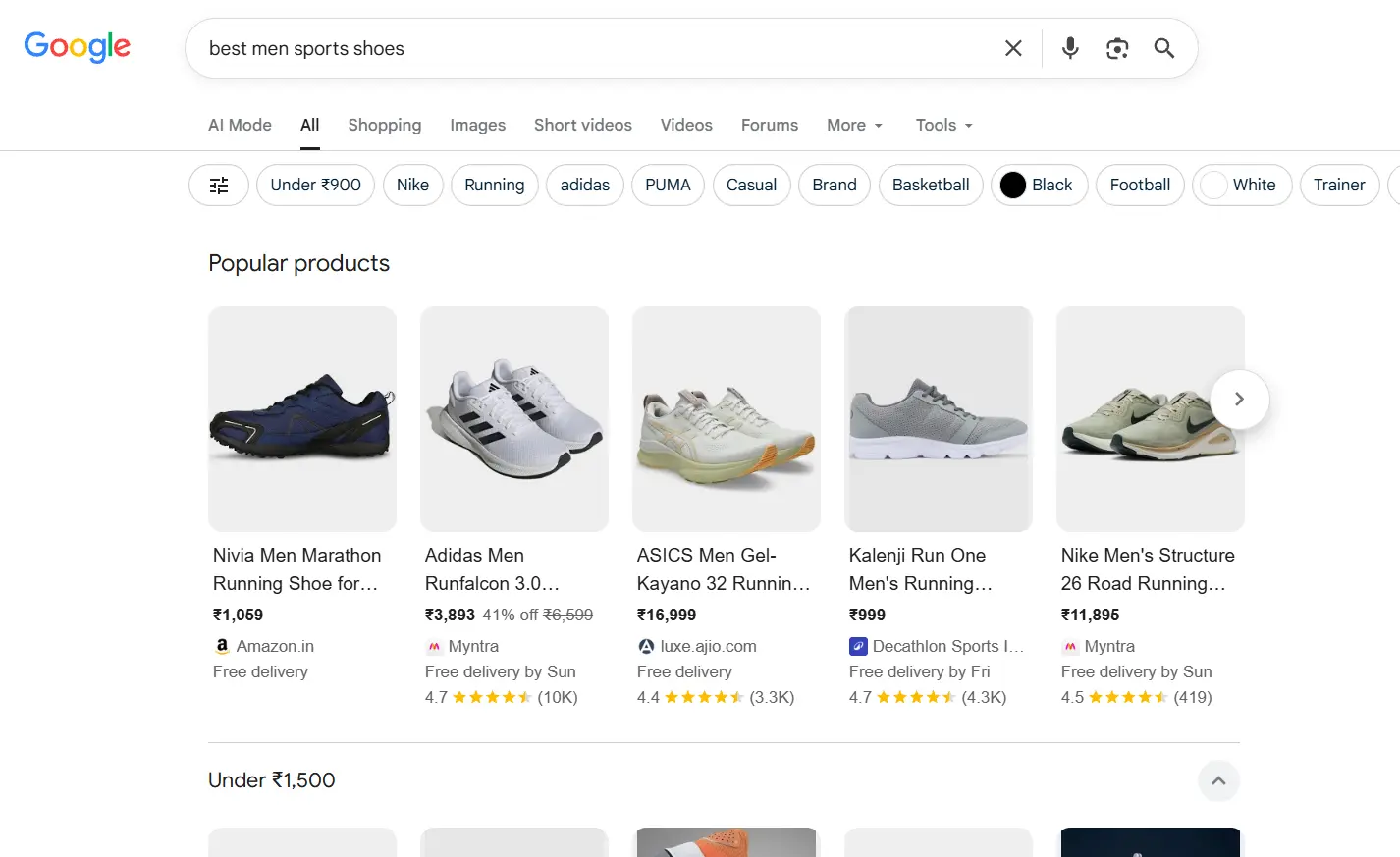Open Kalenji Run One Men's Running title
Screen dimensions: 1400x857
921,569
